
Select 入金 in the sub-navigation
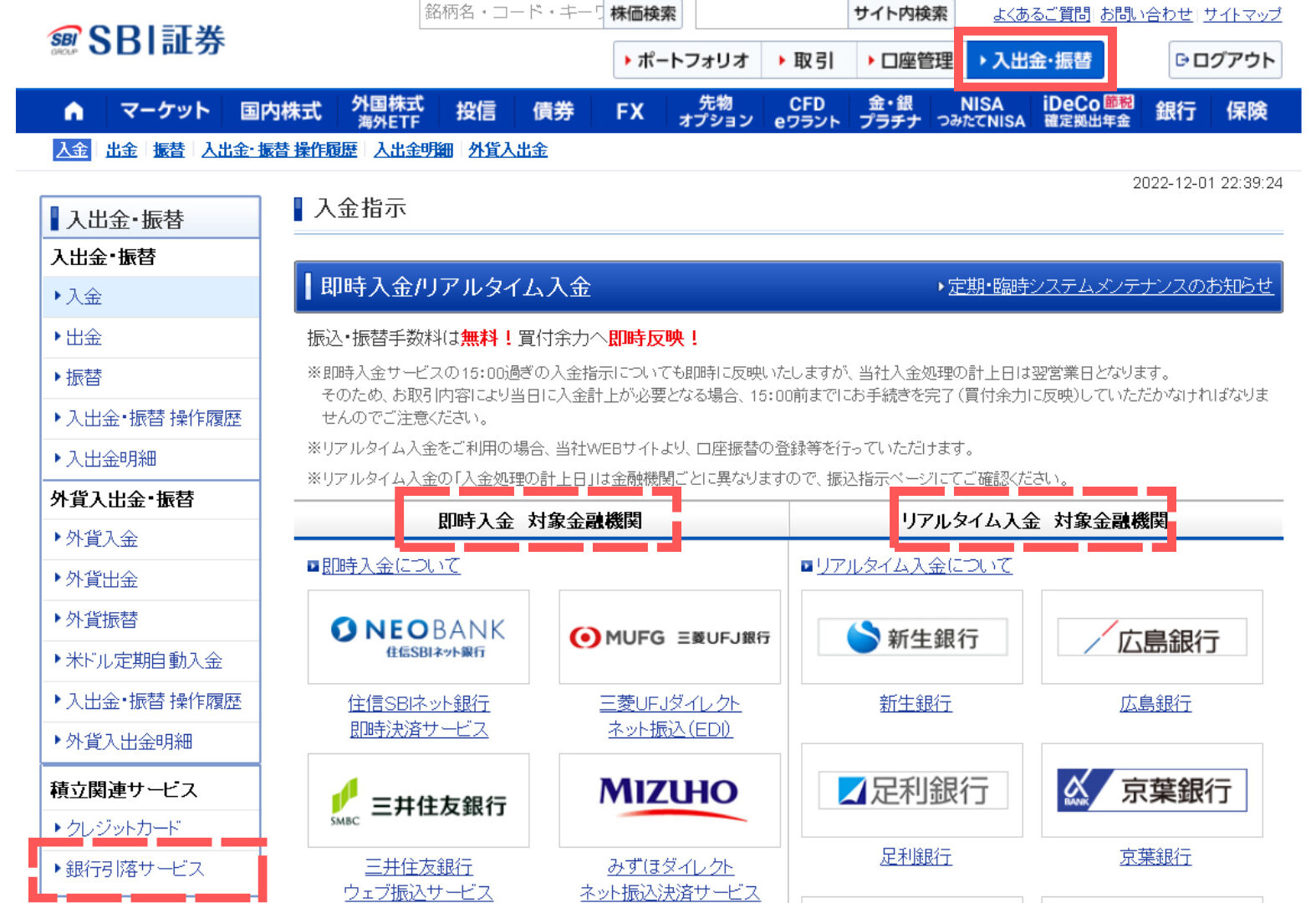tap(72, 150)
